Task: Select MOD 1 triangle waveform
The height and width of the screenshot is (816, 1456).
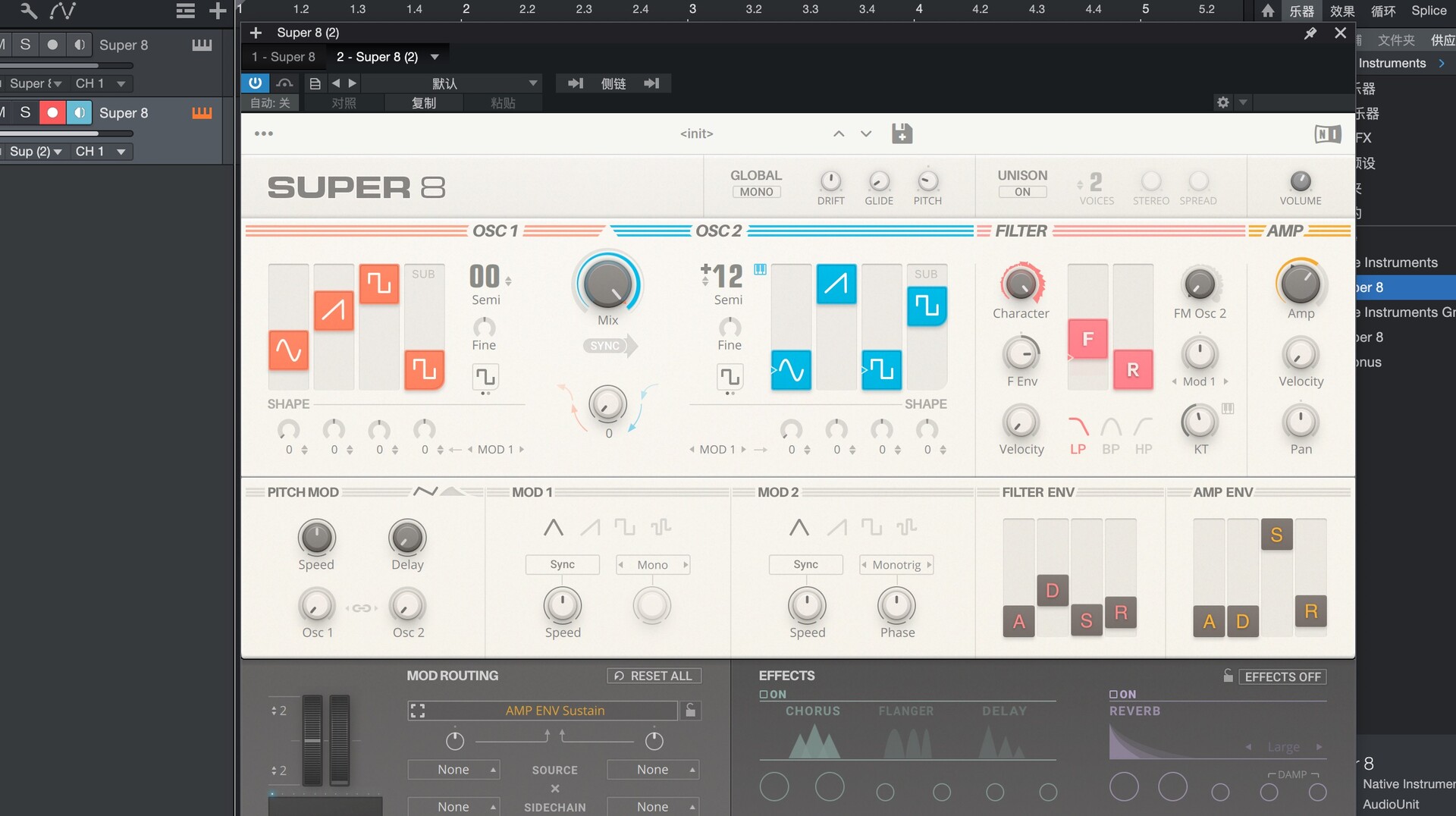Action: point(554,527)
